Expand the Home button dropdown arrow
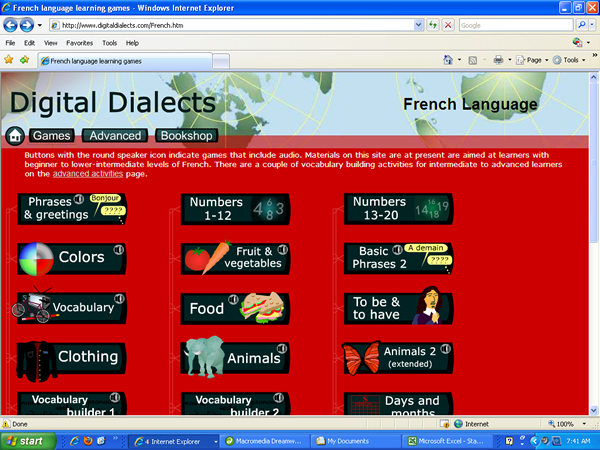Viewport: 600px width, 450px height. [460, 60]
